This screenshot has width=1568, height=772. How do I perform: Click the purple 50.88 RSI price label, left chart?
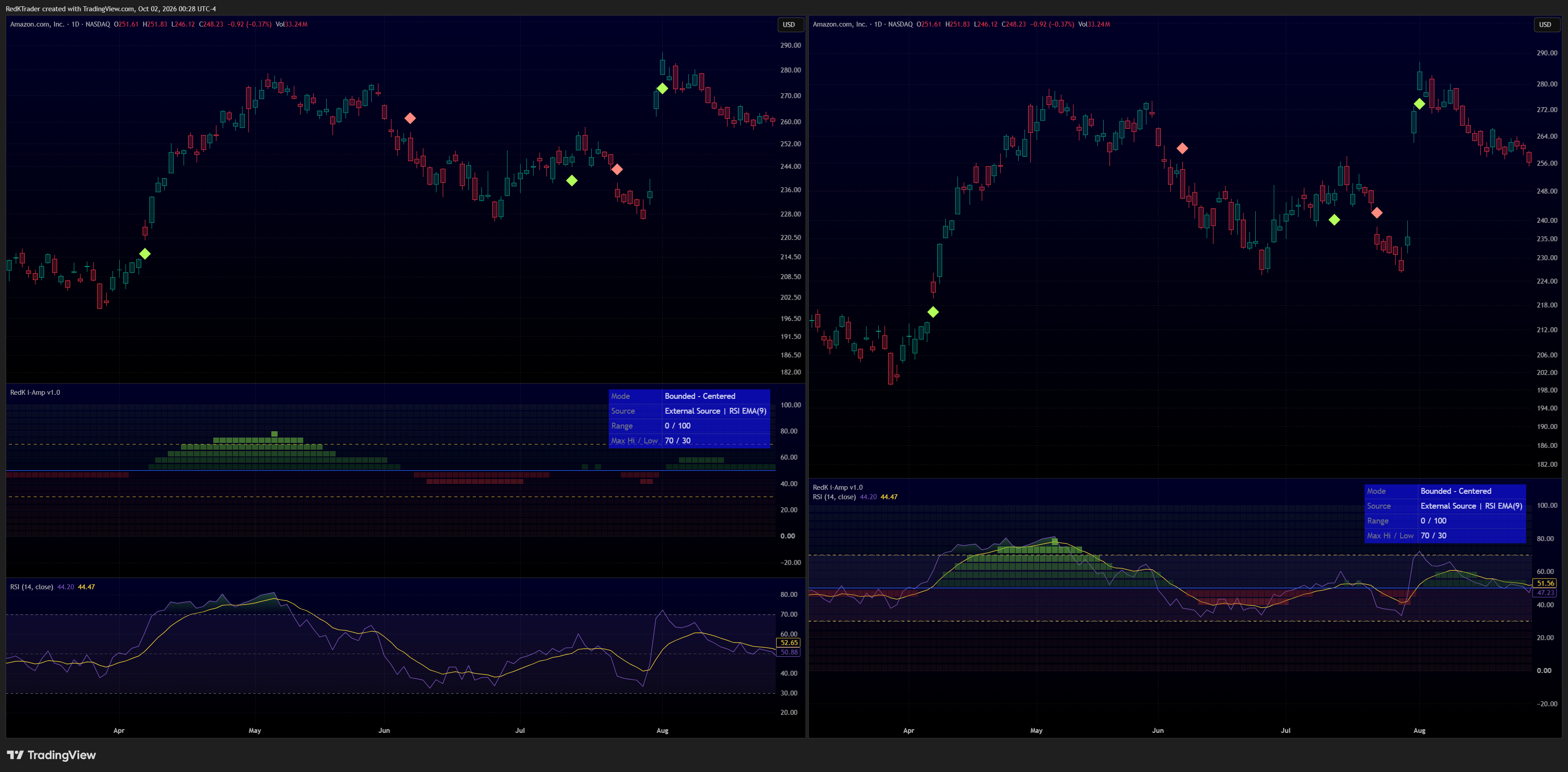pos(789,652)
